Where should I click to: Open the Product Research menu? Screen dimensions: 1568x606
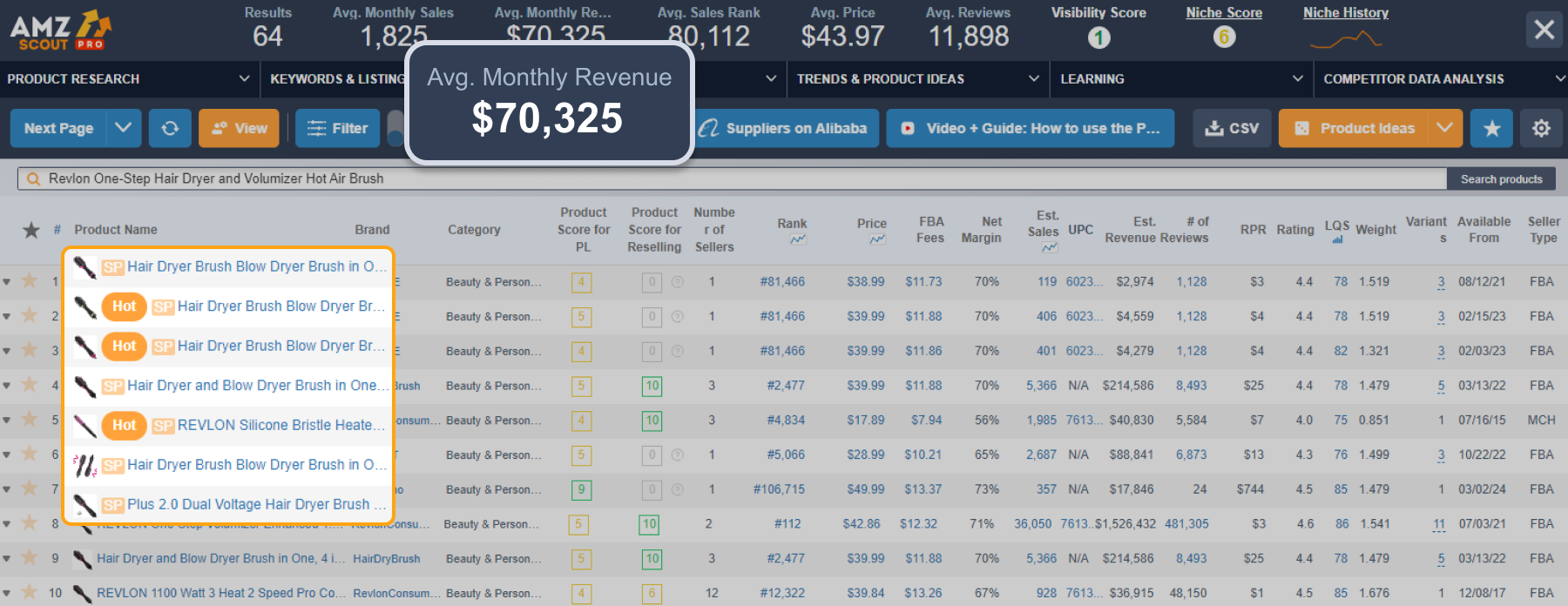[129, 79]
